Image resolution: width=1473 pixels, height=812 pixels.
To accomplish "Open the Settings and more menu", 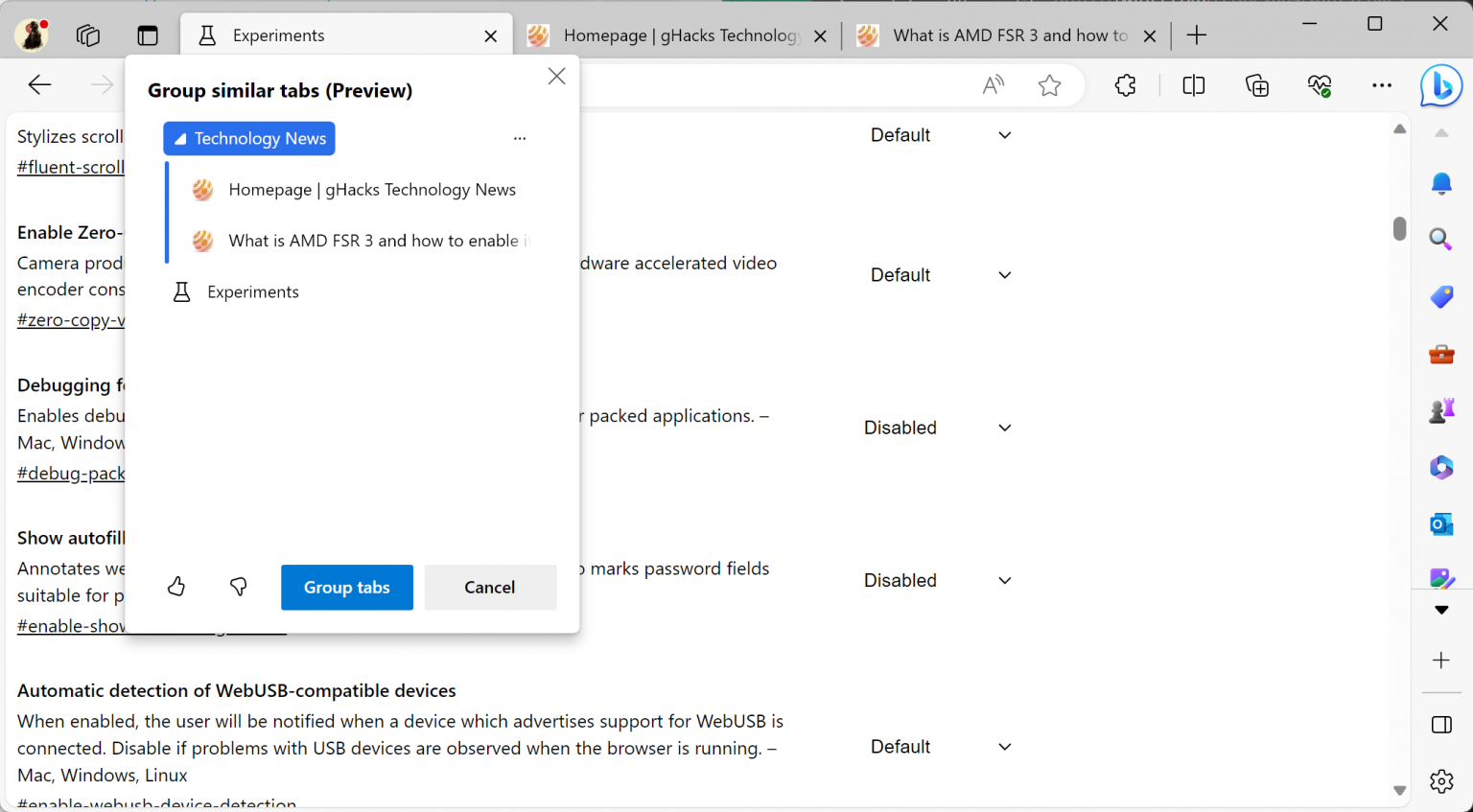I will pos(1381,85).
